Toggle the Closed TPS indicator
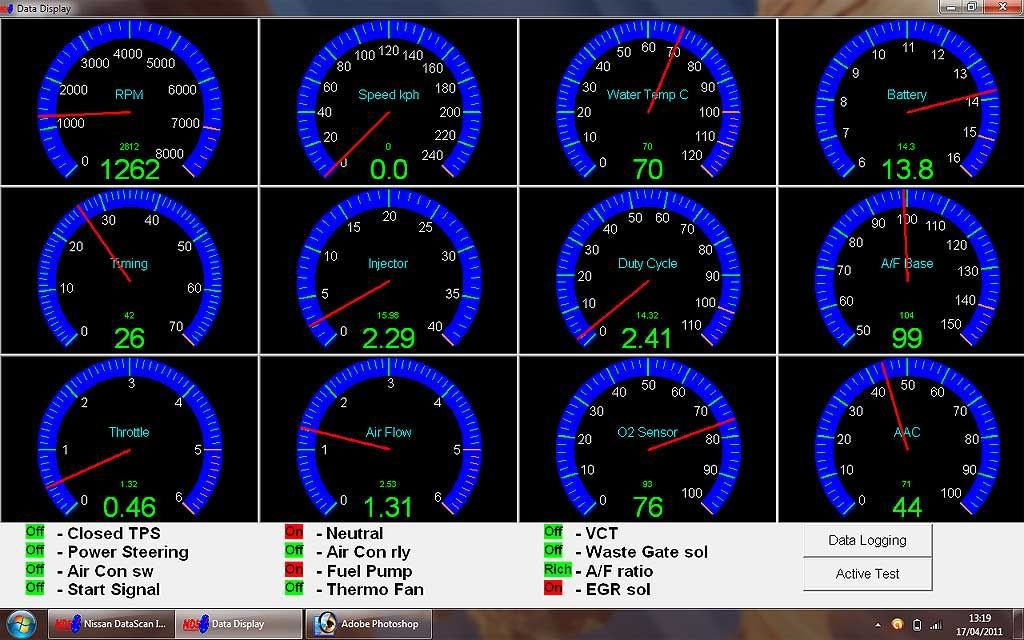 point(35,533)
